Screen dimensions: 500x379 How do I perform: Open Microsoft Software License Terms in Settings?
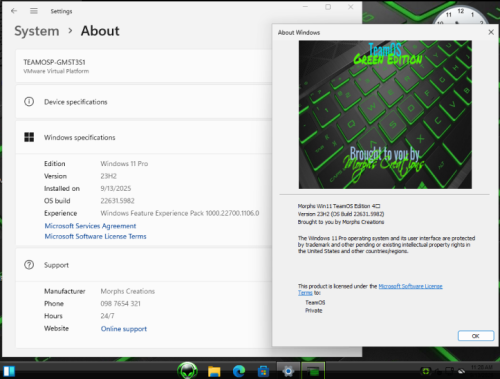(95, 236)
